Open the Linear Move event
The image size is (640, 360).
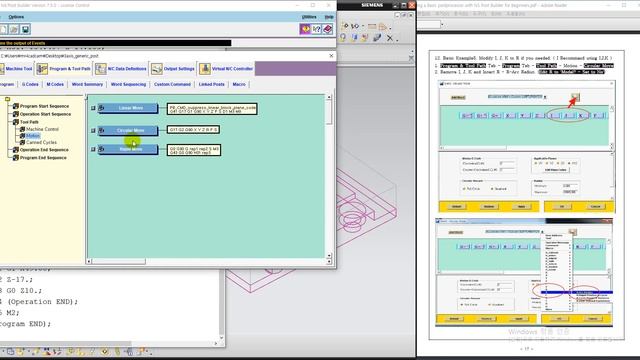128,108
